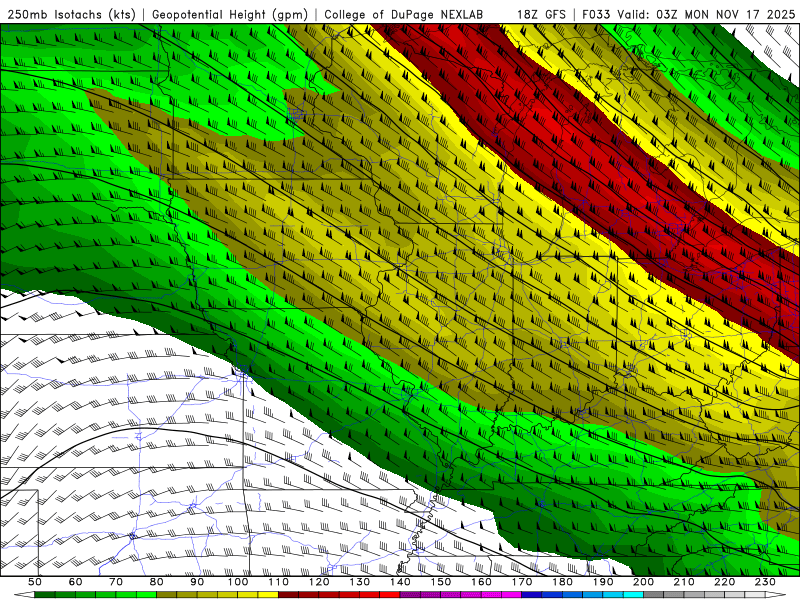Click the '90' value on the color scale
Viewport: 800px width, 600px height.
(197, 582)
